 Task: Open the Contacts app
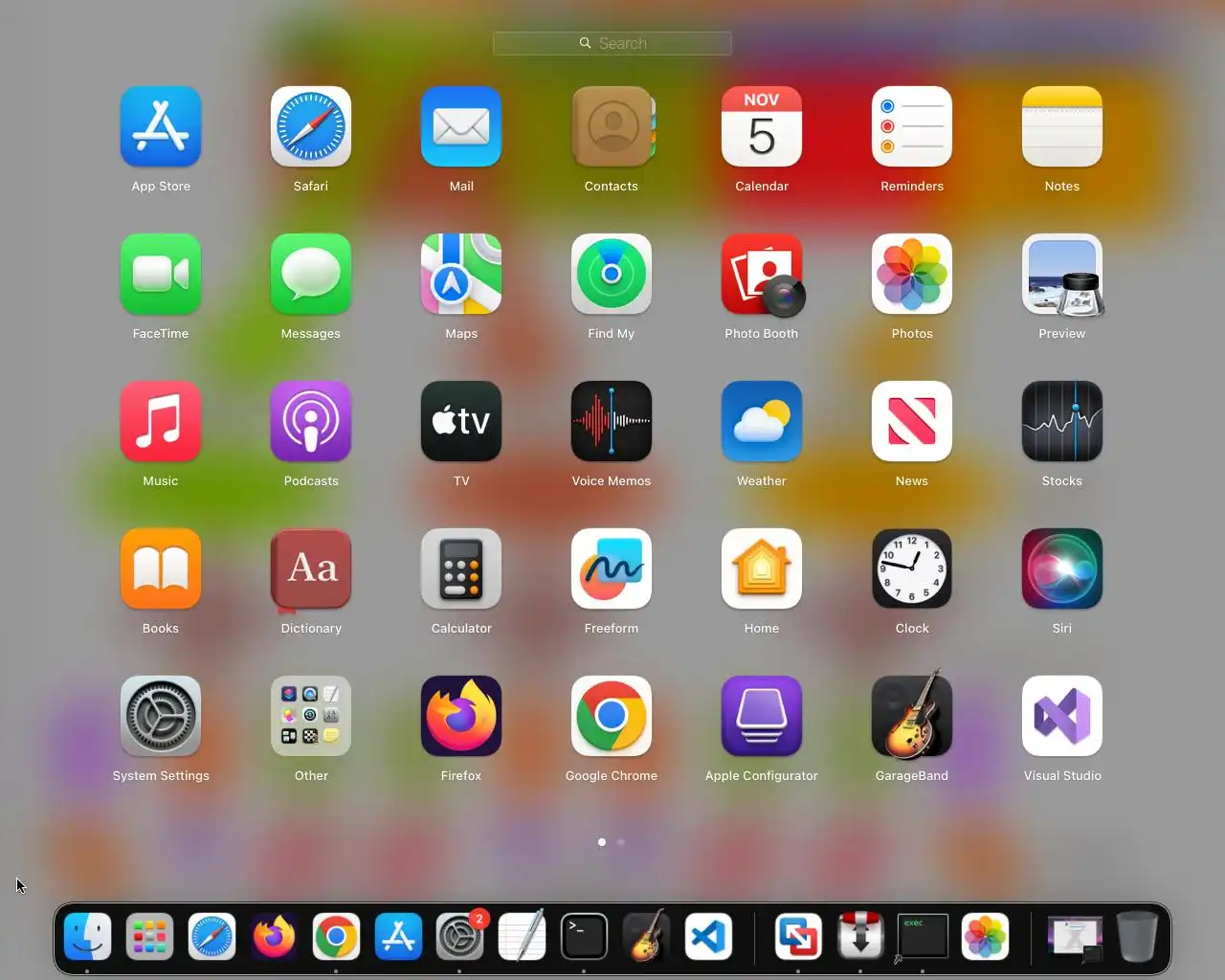612,126
